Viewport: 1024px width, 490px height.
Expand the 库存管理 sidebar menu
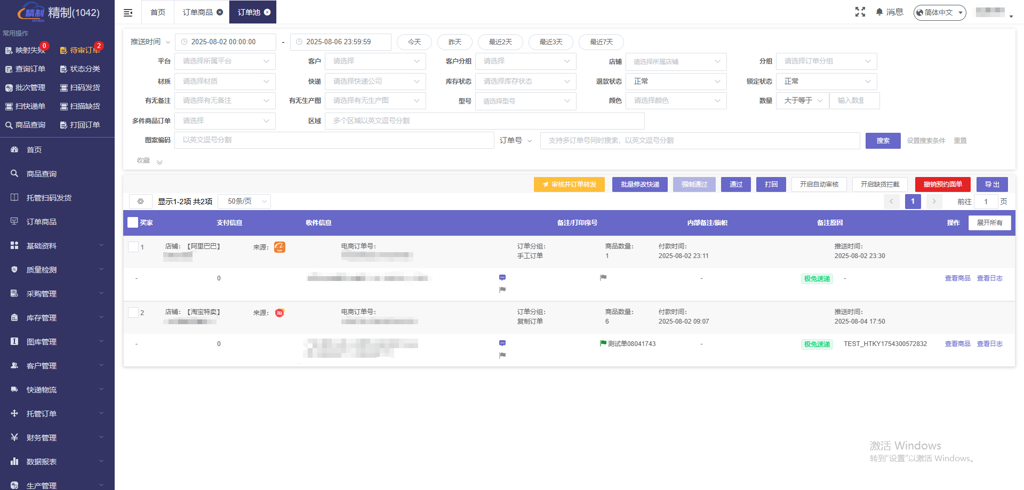pos(57,318)
